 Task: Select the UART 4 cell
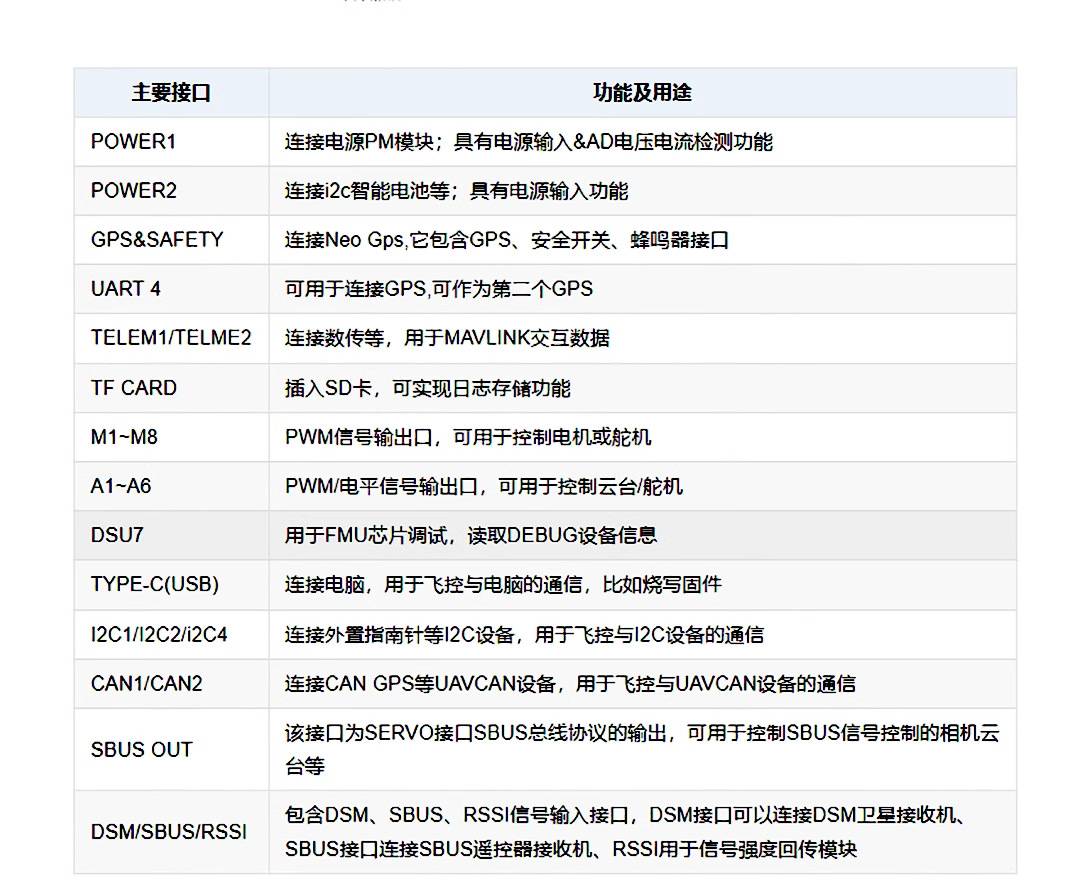(126, 289)
